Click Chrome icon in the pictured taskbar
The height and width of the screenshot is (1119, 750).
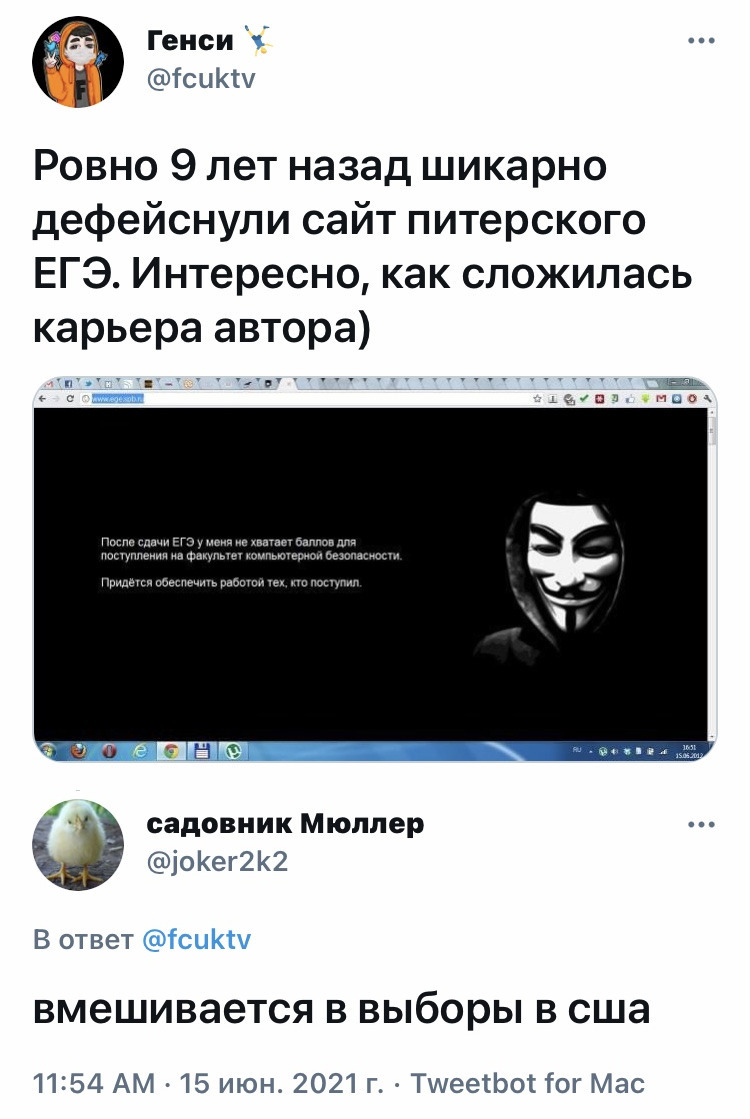point(171,751)
